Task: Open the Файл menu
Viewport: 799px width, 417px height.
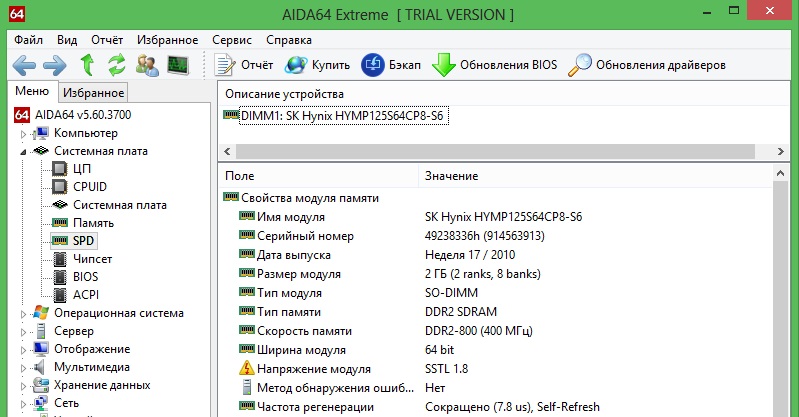Action: tap(29, 40)
